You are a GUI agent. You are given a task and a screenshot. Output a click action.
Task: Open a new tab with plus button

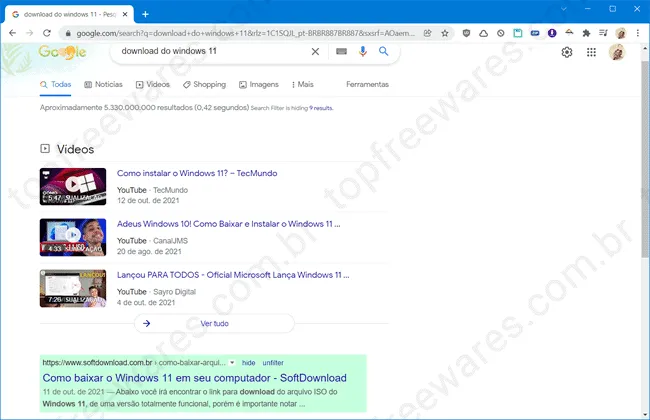coord(145,15)
